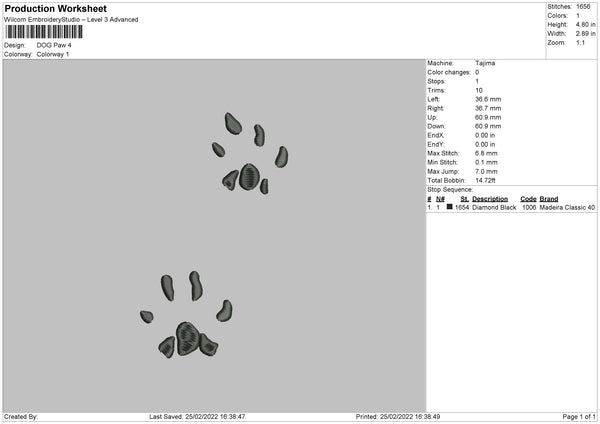
Task: Click the Stitches count 1656
Action: (583, 7)
